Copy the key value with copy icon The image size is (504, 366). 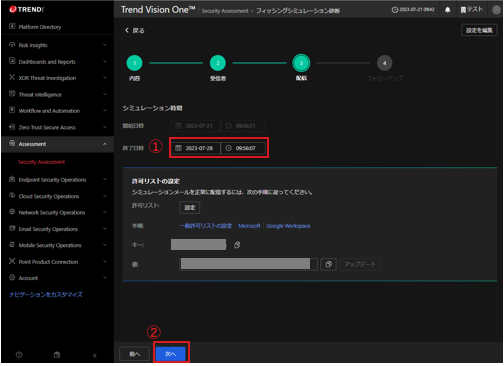(237, 245)
